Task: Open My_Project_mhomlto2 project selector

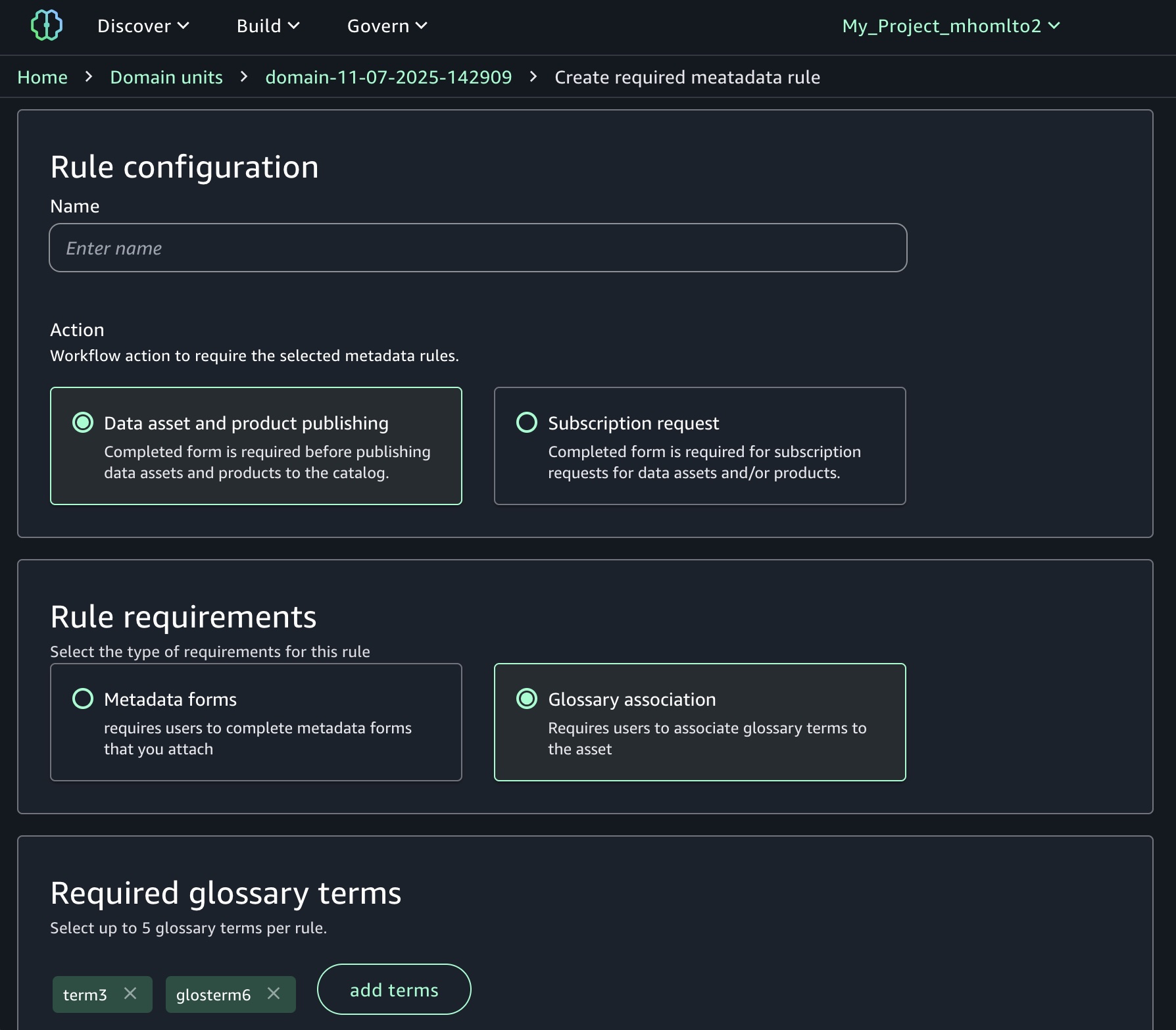Action: tap(950, 26)
